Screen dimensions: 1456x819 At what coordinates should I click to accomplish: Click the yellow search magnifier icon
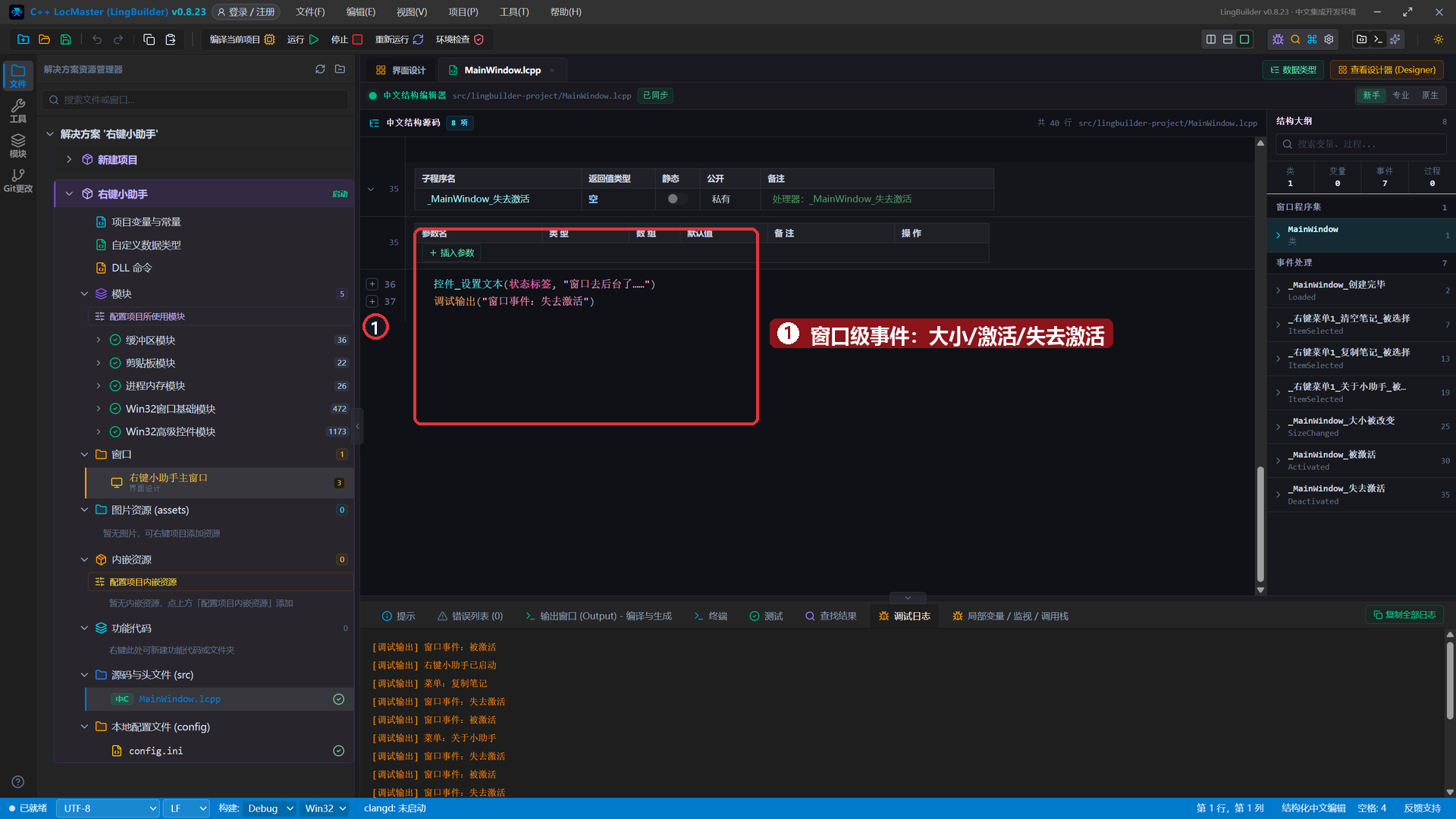point(1295,39)
